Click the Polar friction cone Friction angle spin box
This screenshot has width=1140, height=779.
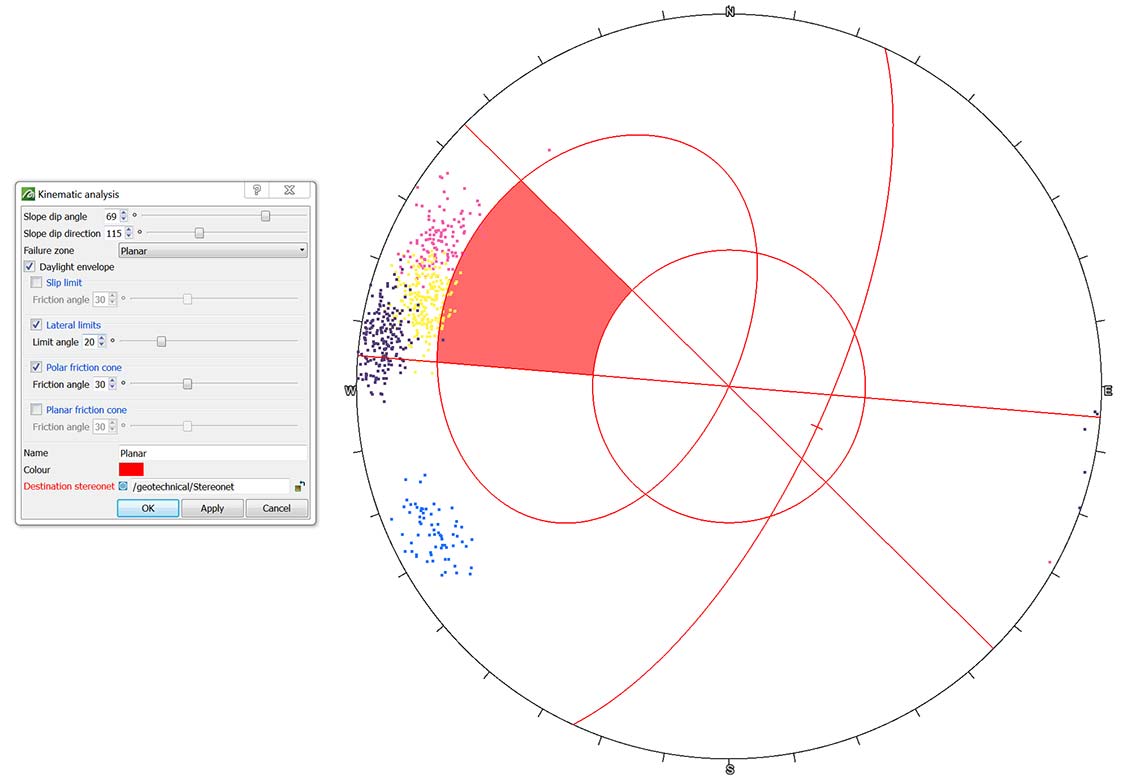(x=105, y=384)
